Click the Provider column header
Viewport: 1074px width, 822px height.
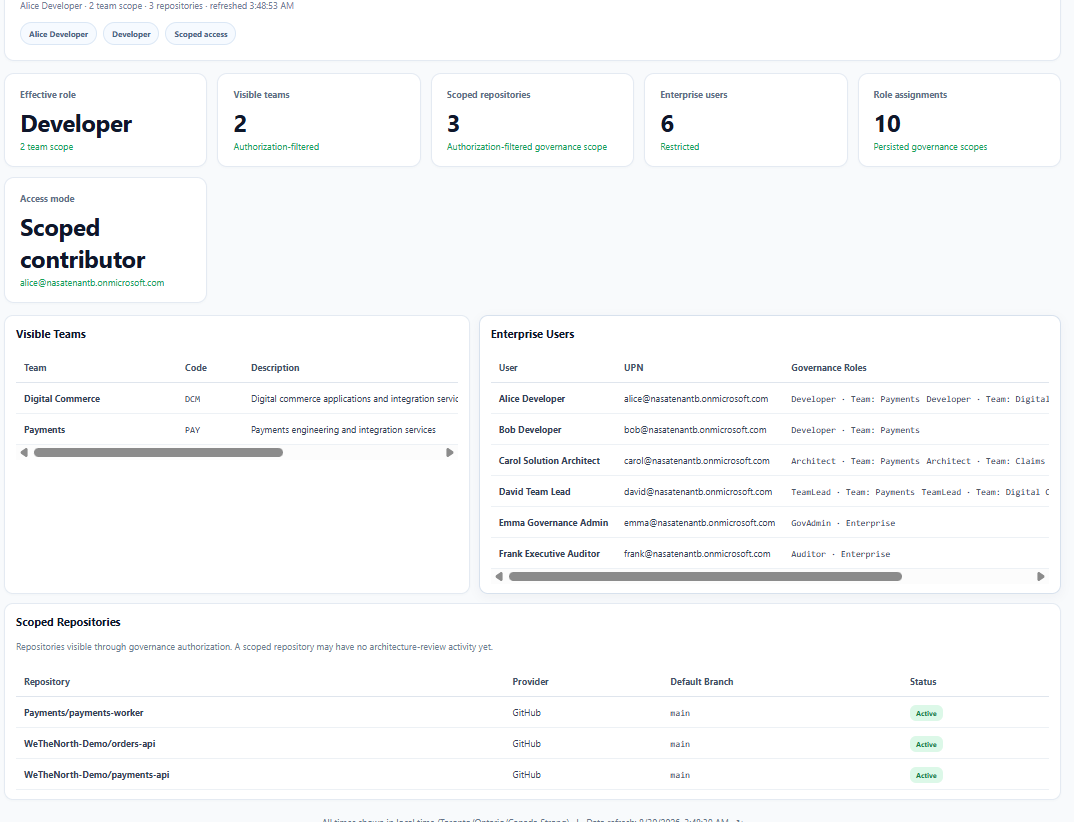click(530, 682)
